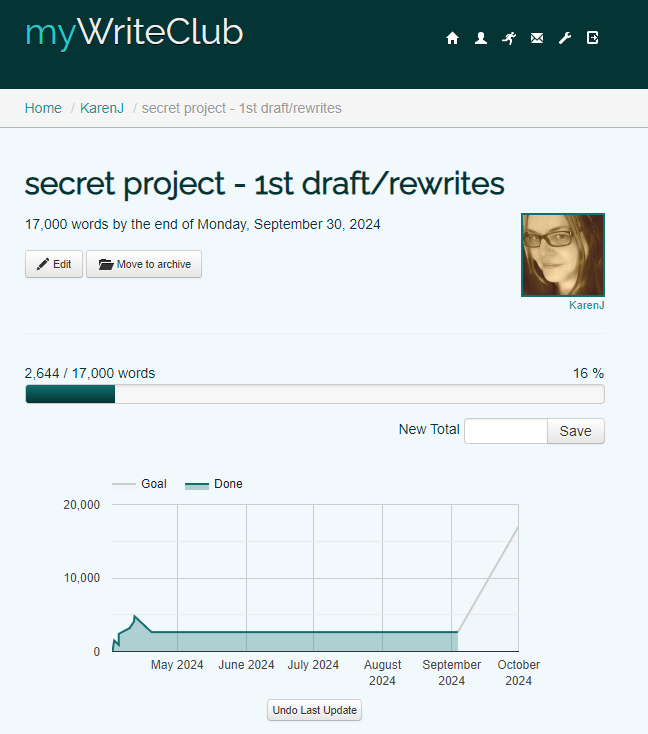
Task: Click the myWriteClub logo
Action: tap(134, 33)
